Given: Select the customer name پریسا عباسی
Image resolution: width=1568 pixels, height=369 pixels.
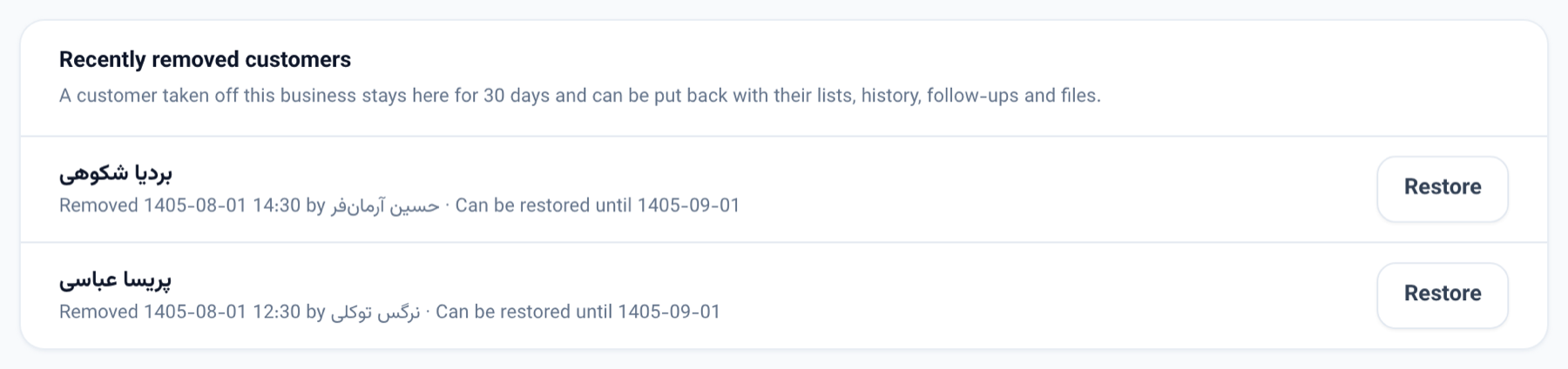Looking at the screenshot, I should (115, 280).
